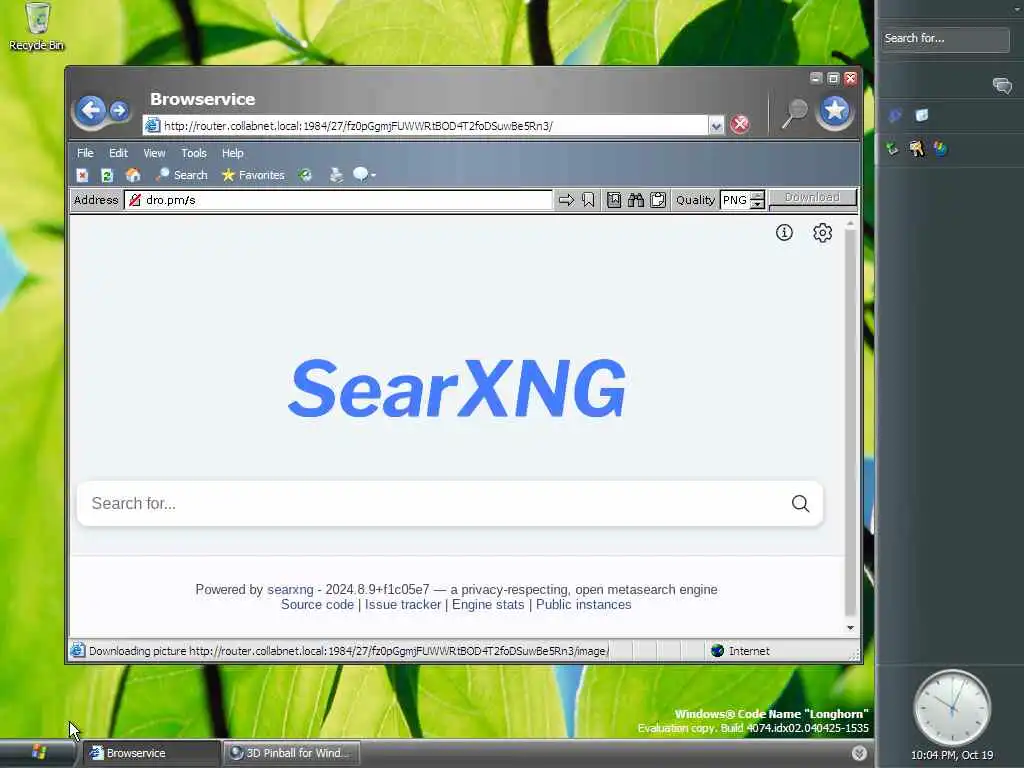Click the blue icon left of the cube in sidebar

(895, 116)
